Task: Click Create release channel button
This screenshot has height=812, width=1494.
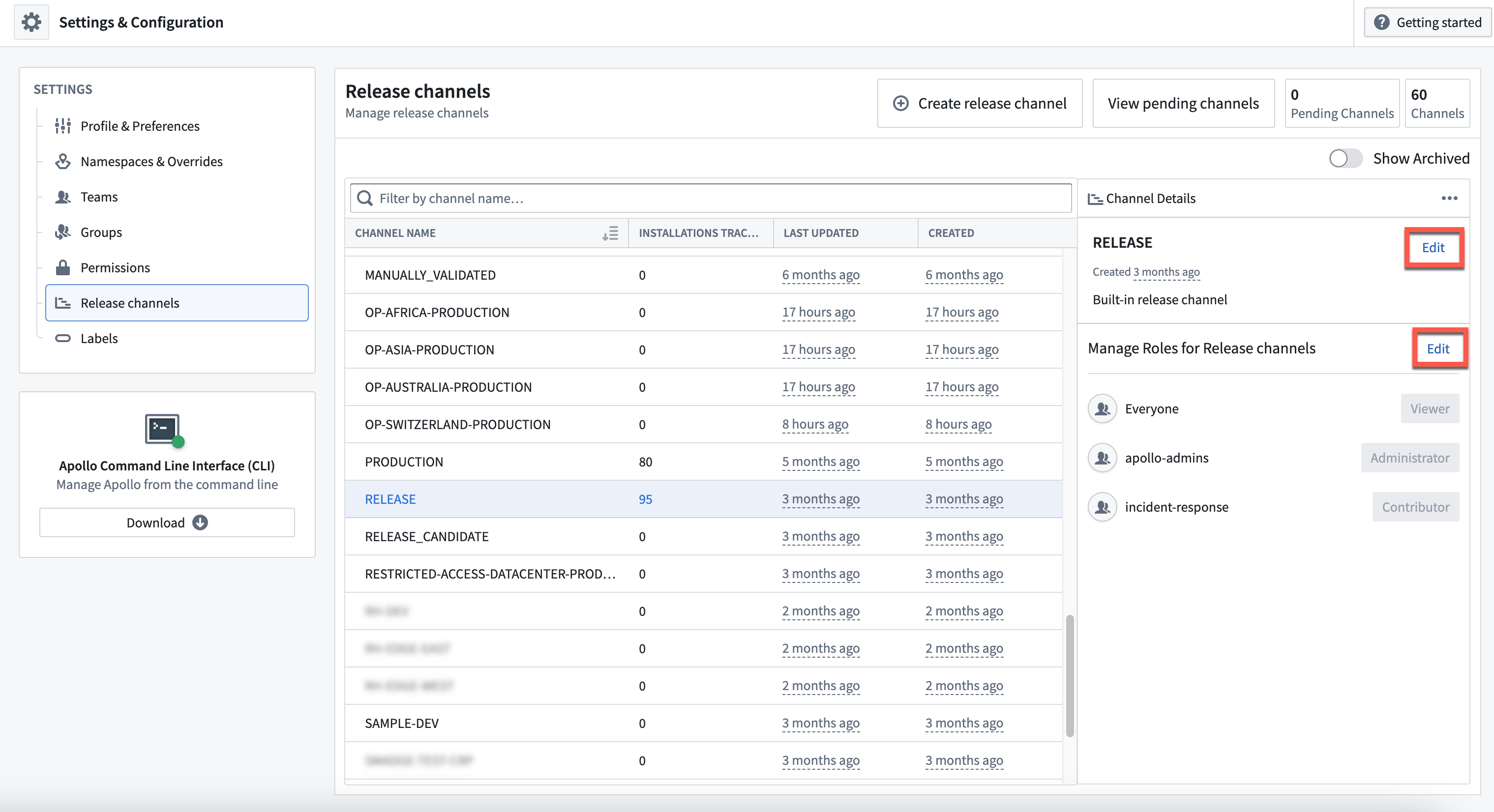Action: [980, 103]
